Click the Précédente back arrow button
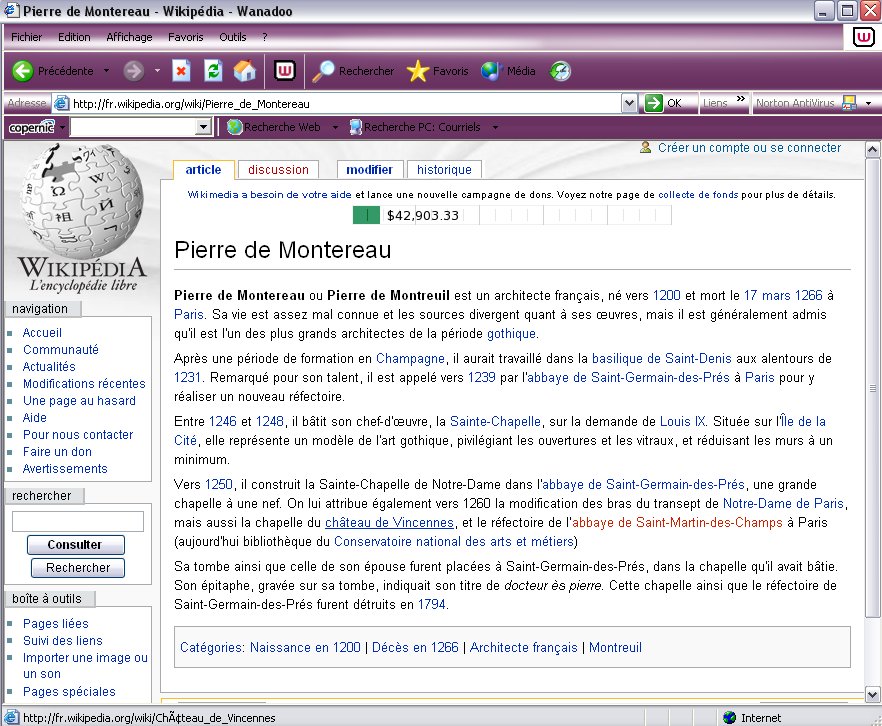 pos(24,71)
